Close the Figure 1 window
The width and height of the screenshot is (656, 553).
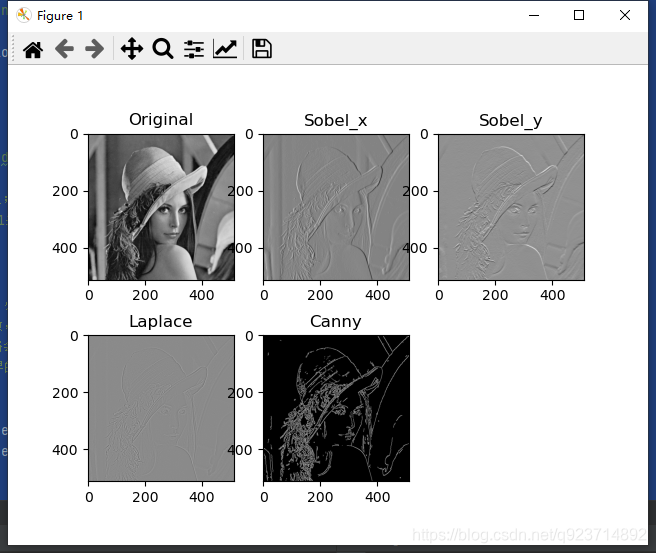625,15
